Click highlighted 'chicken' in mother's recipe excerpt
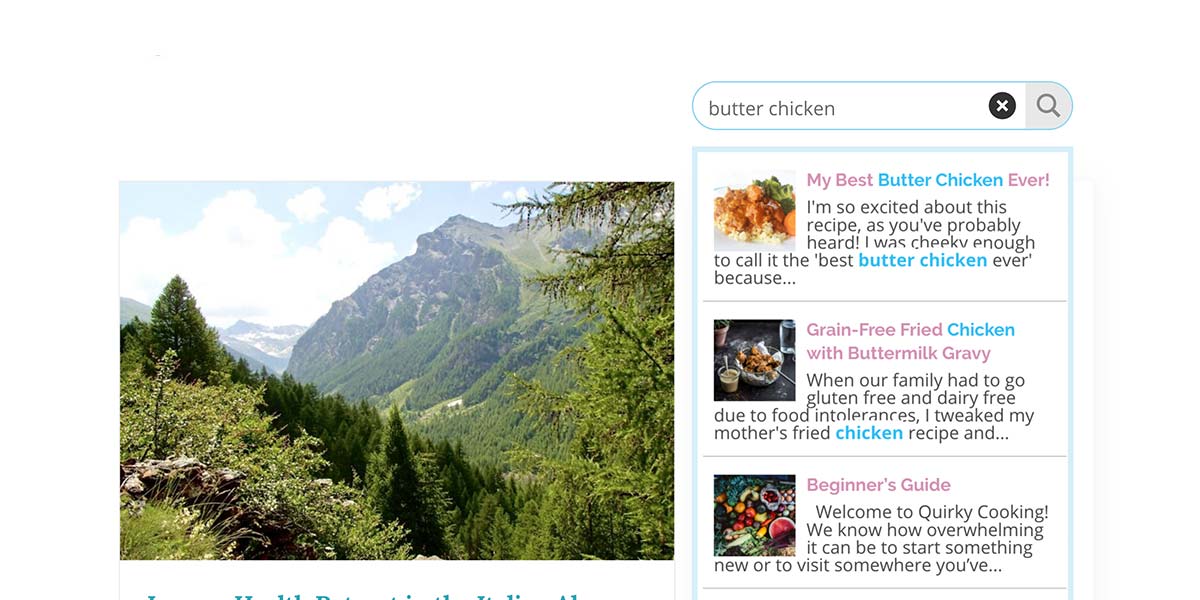The image size is (1200, 600). pyautogui.click(x=869, y=433)
